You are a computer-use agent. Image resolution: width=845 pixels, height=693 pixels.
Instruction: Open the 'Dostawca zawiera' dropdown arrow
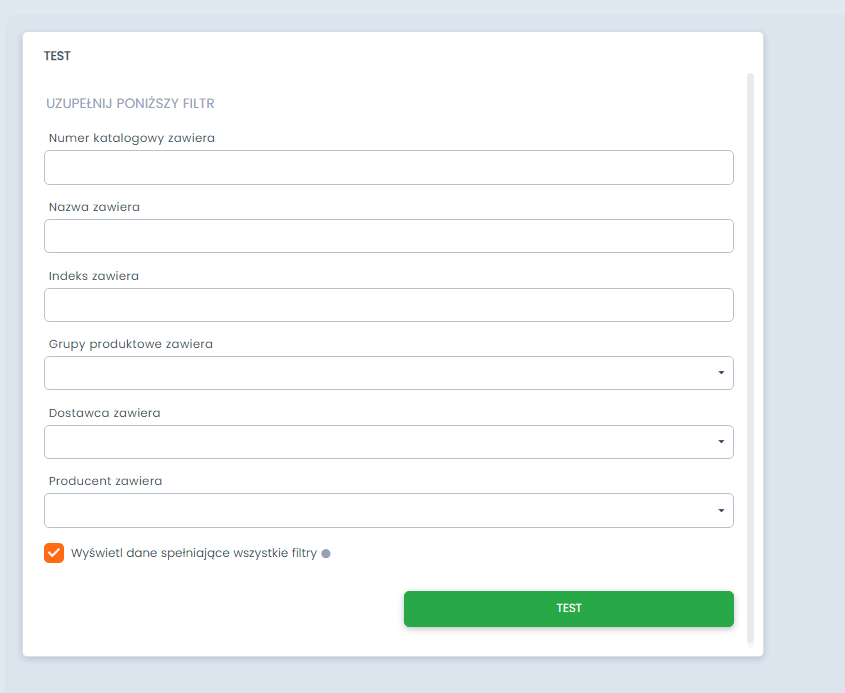(x=721, y=442)
